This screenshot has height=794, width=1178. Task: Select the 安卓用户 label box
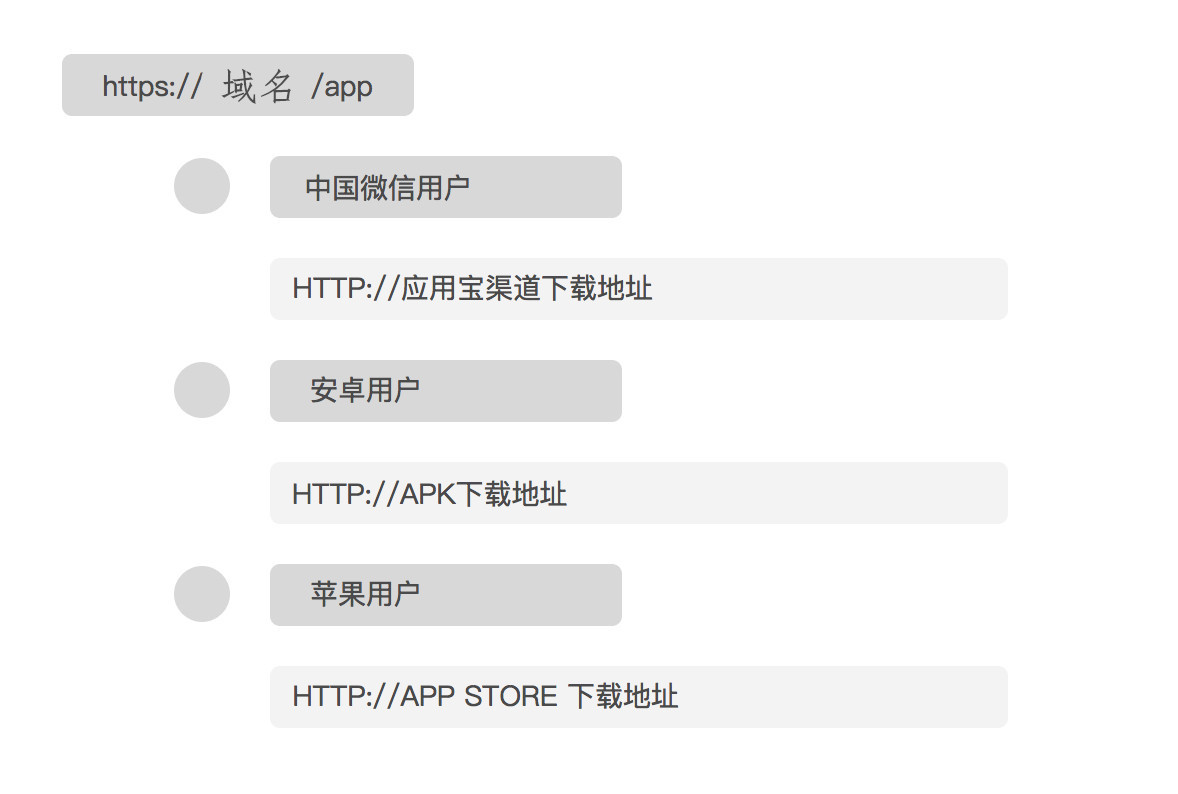click(446, 391)
